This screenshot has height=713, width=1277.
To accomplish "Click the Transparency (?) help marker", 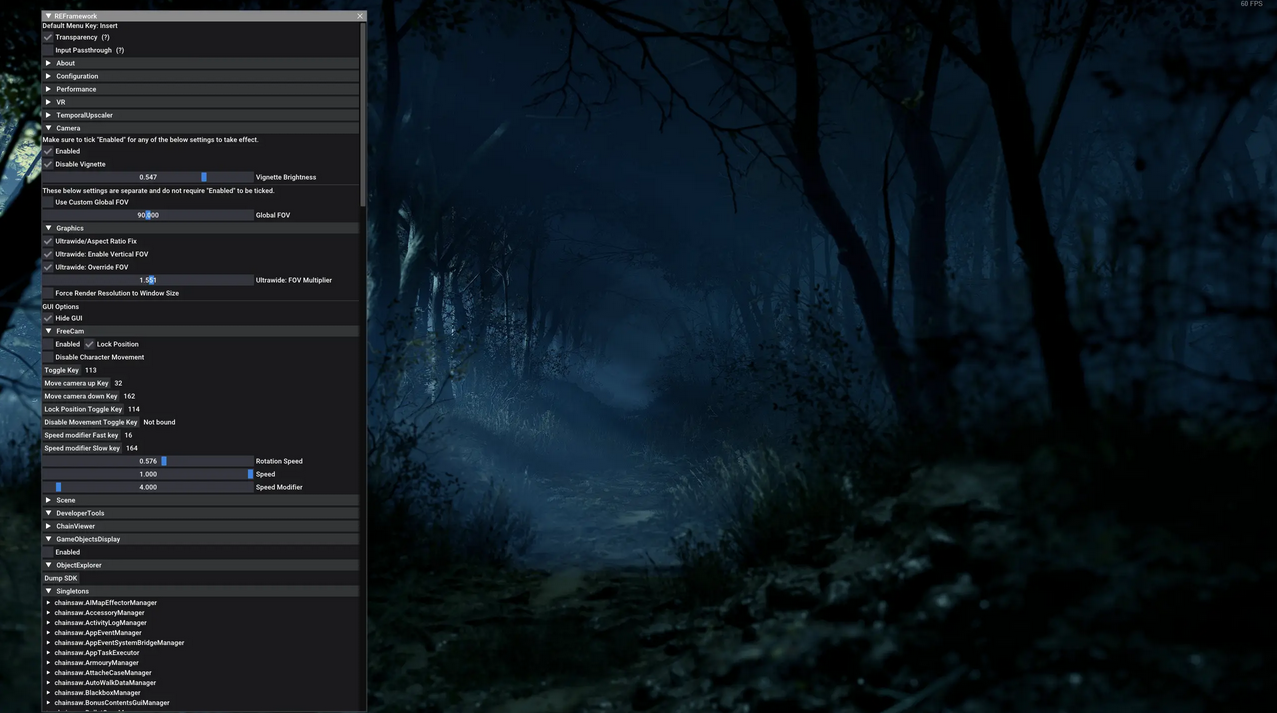I will coord(105,37).
